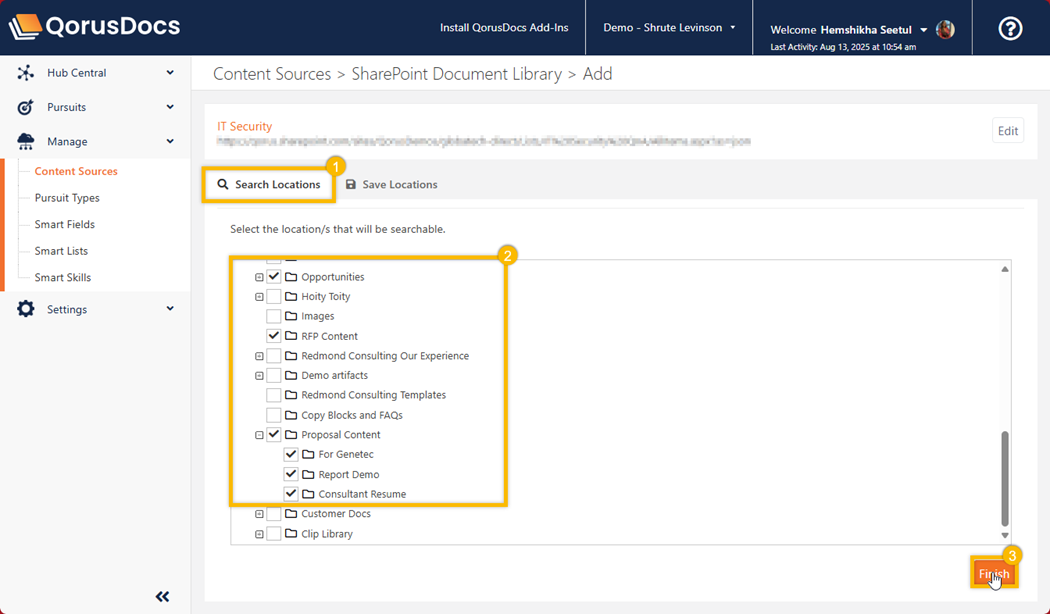Enable the Images folder checkbox
The width and height of the screenshot is (1050, 614).
click(x=274, y=316)
